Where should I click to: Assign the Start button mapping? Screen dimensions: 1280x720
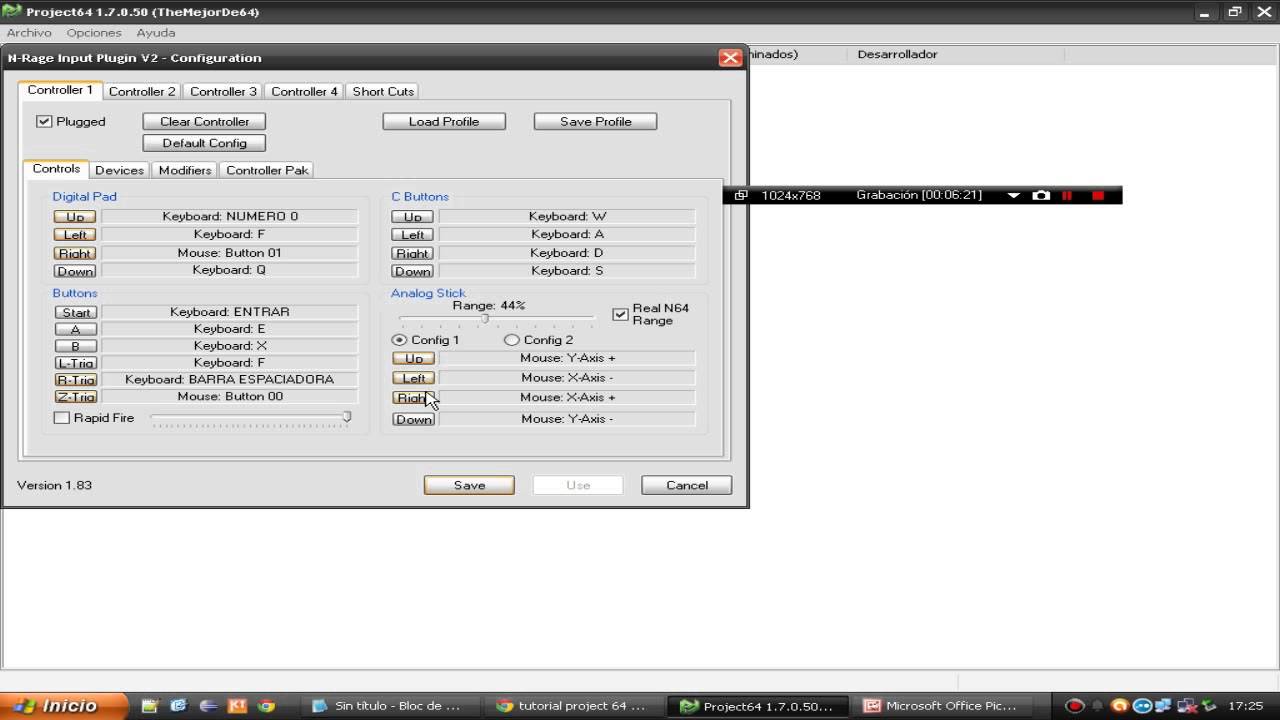point(76,312)
